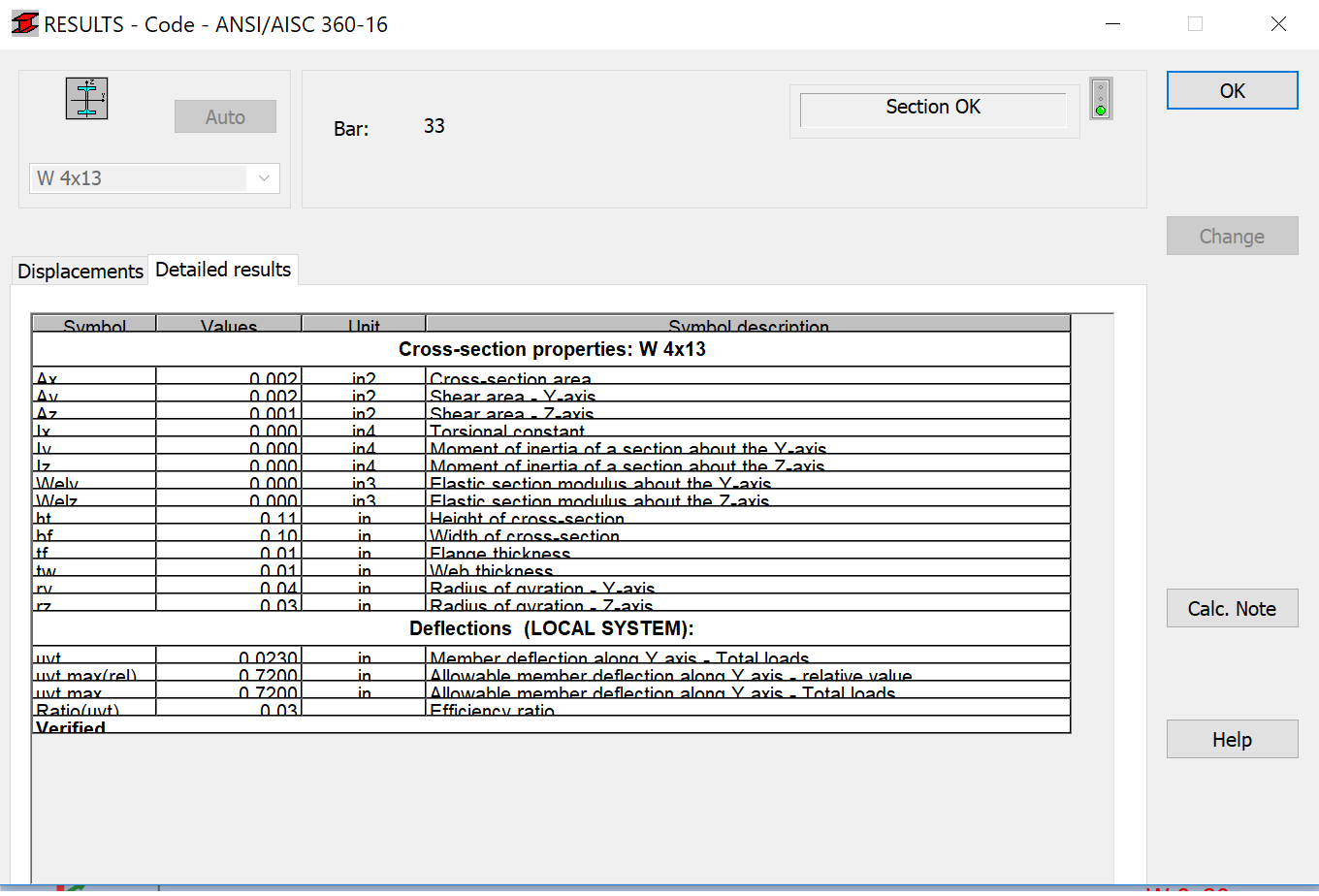Click the Bar number 33 value
Viewport: 1319px width, 896px height.
pyautogui.click(x=434, y=126)
